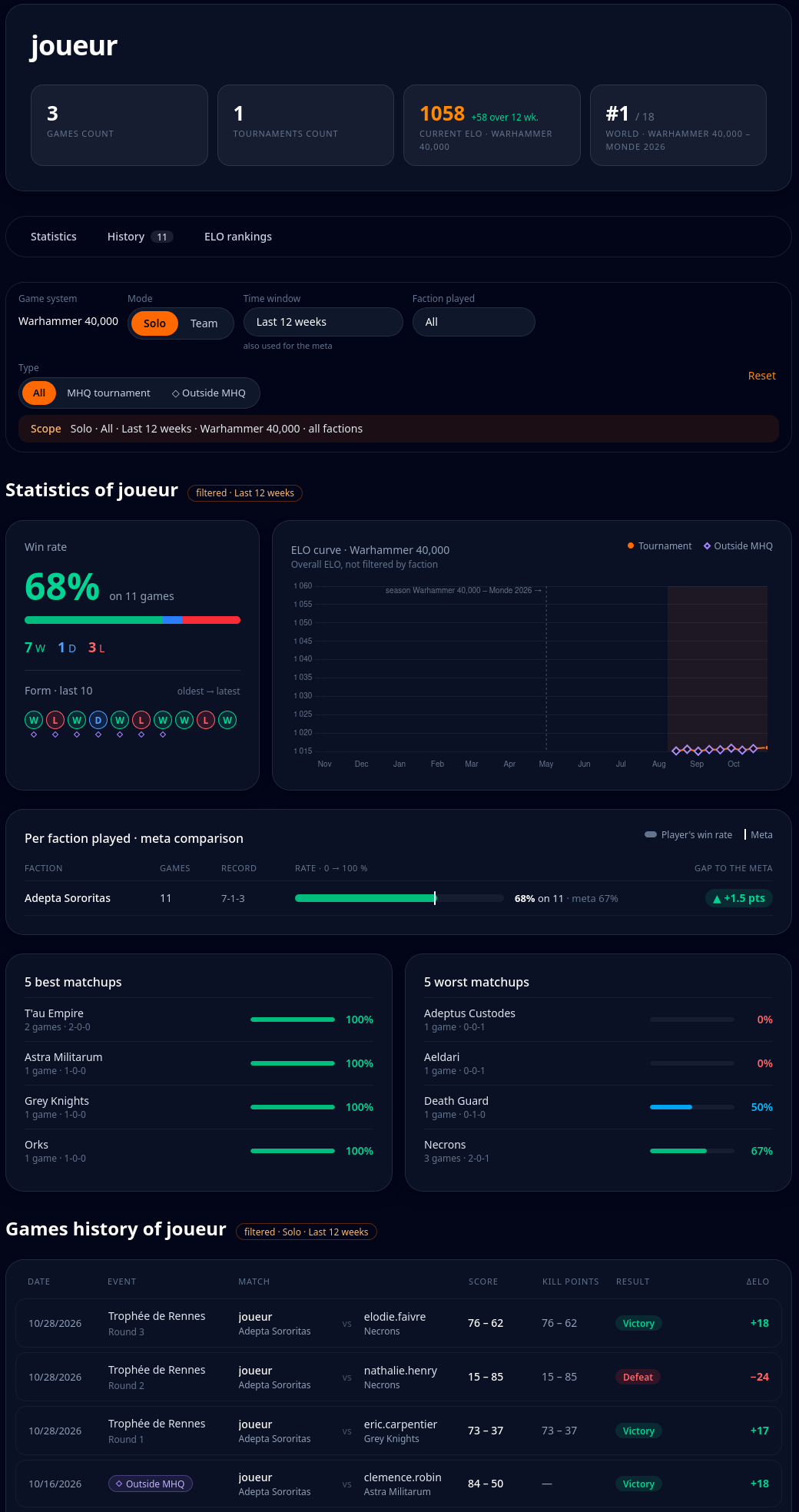
Task: Click the orange tournament point at ELO curve end
Action: click(766, 748)
